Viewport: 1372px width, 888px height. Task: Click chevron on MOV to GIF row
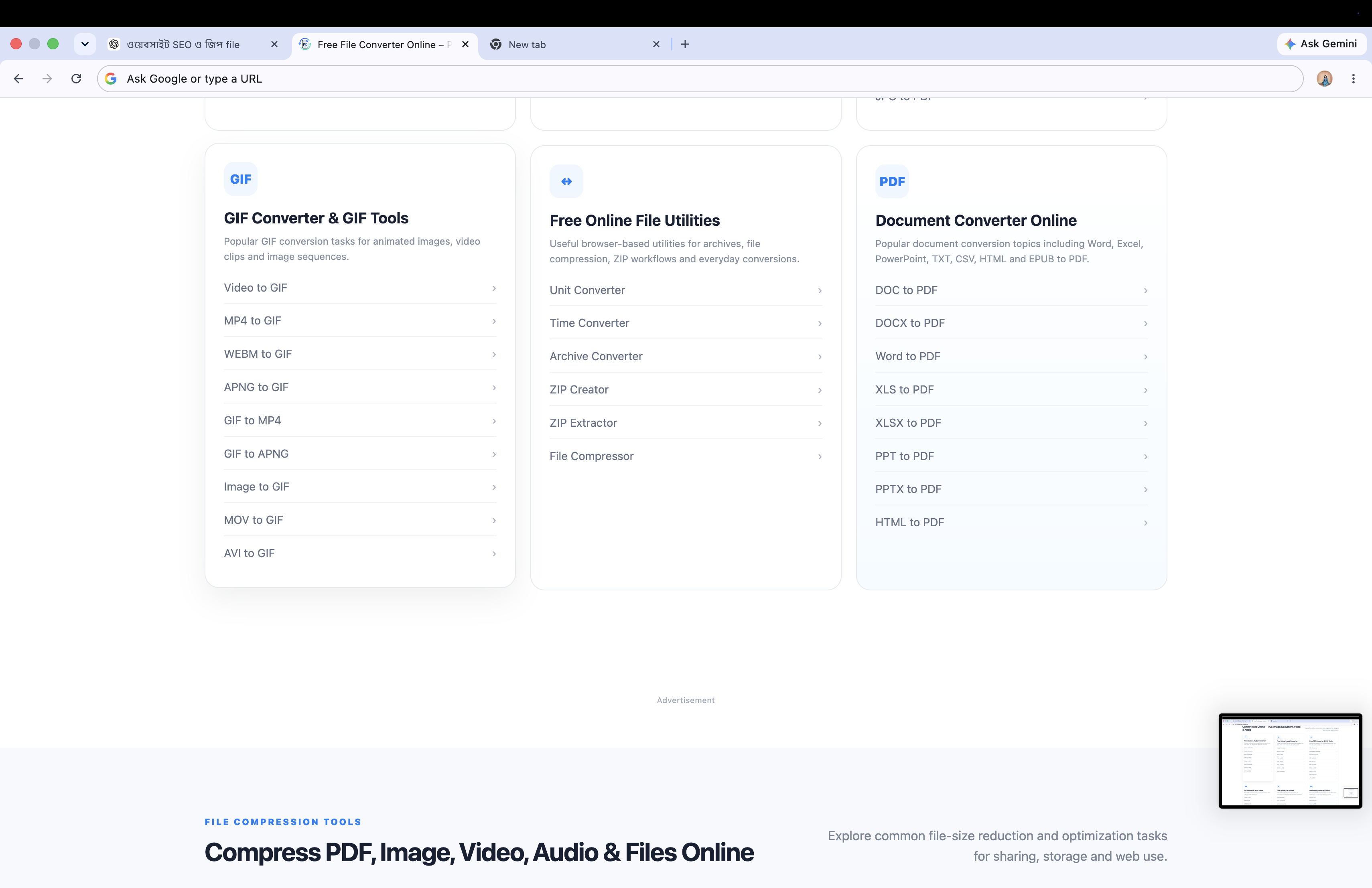(x=494, y=521)
